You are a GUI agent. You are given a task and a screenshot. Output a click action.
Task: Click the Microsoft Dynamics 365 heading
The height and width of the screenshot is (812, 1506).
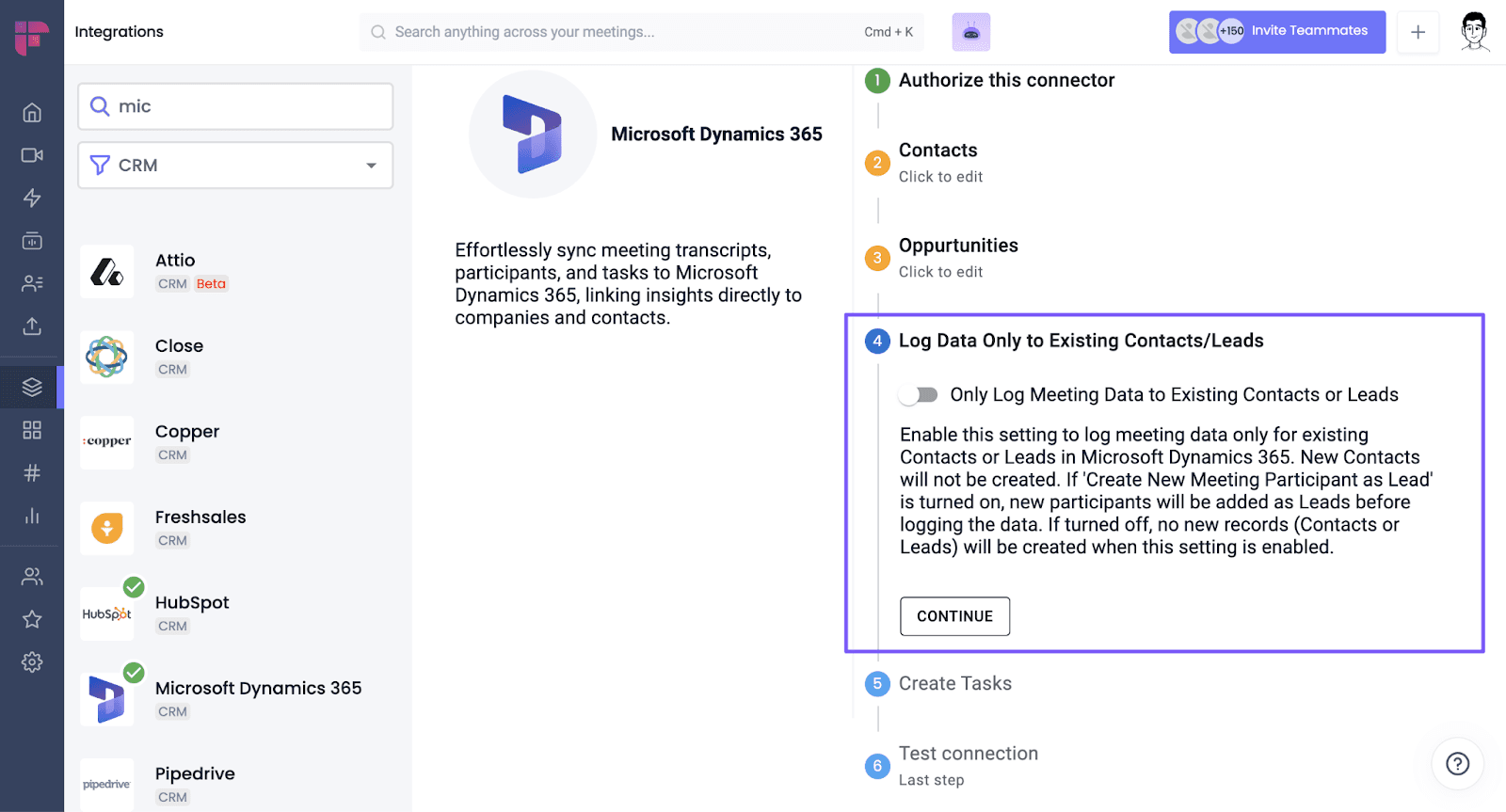coord(716,135)
